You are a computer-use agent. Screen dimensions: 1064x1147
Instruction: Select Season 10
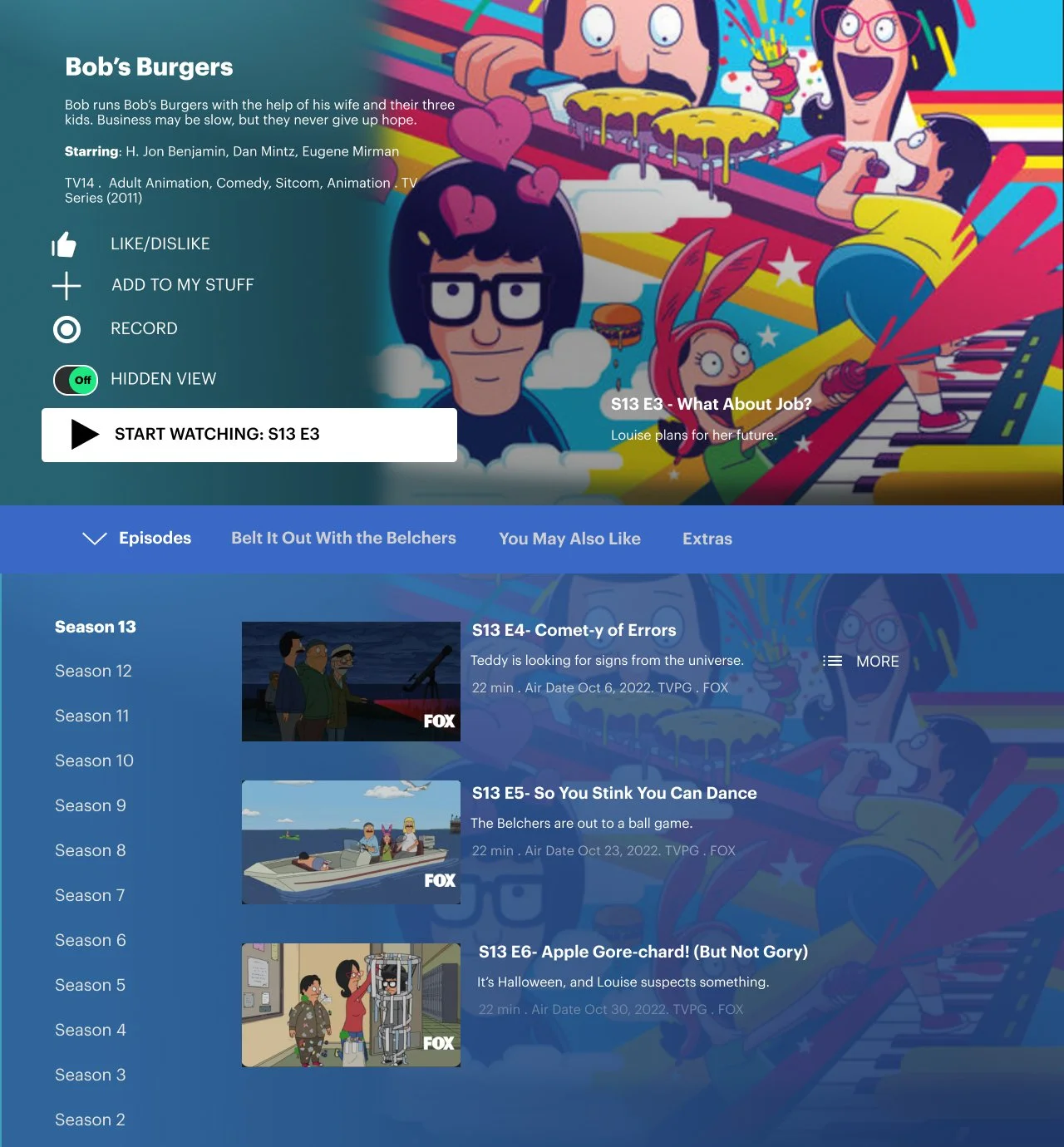point(94,761)
